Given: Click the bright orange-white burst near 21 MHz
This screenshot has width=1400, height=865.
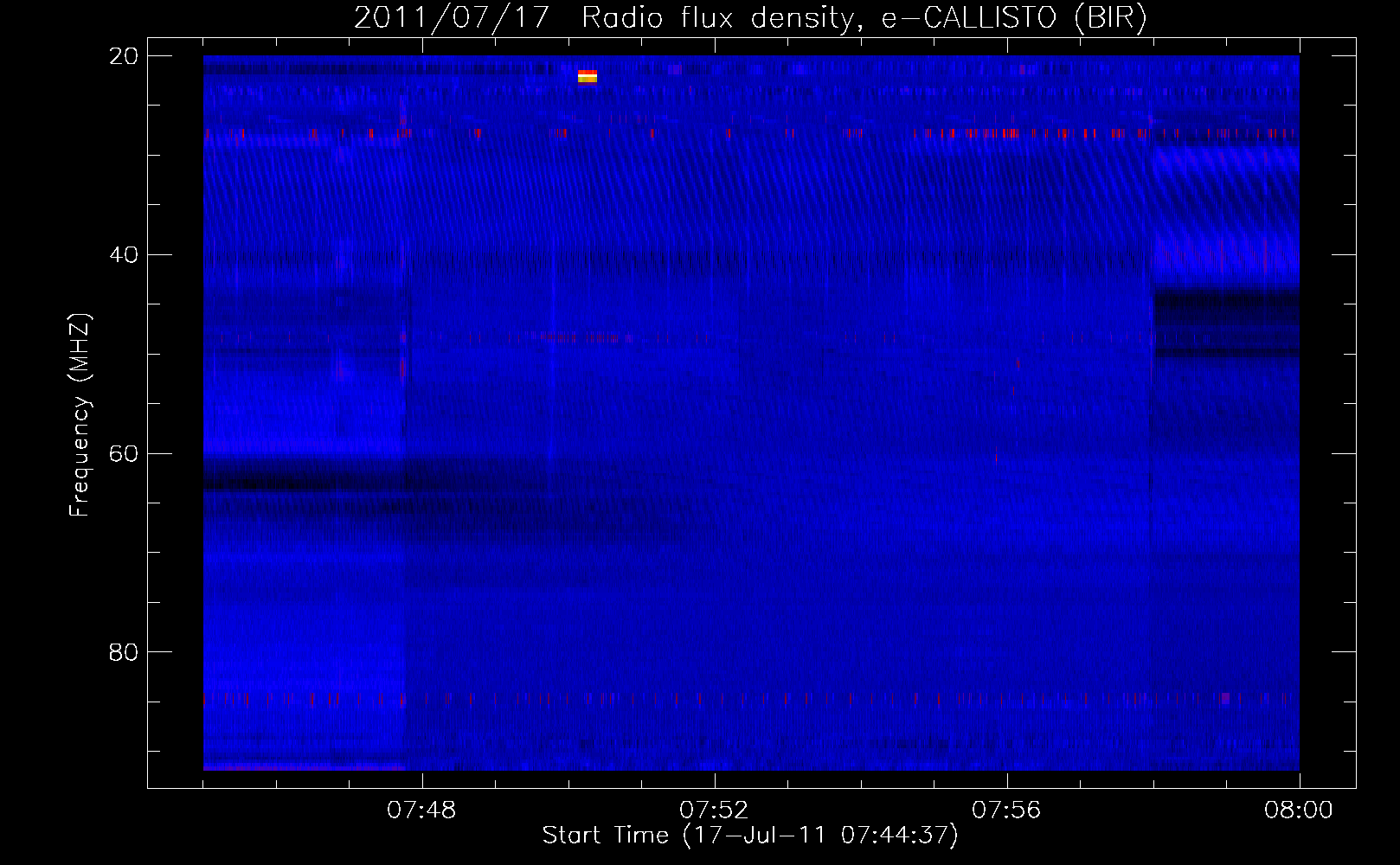Looking at the screenshot, I should [x=588, y=77].
